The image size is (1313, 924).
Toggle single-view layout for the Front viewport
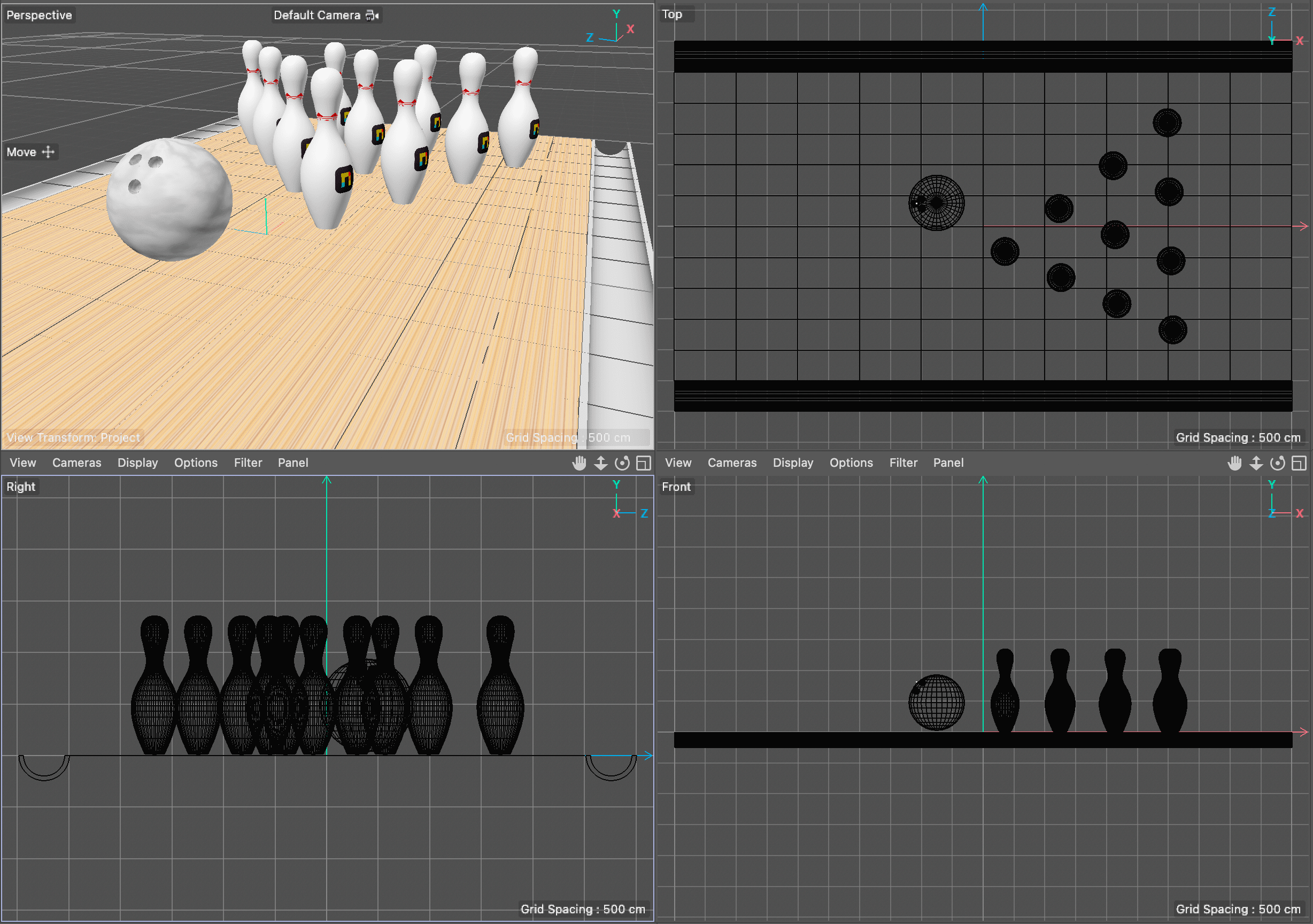(x=1299, y=463)
